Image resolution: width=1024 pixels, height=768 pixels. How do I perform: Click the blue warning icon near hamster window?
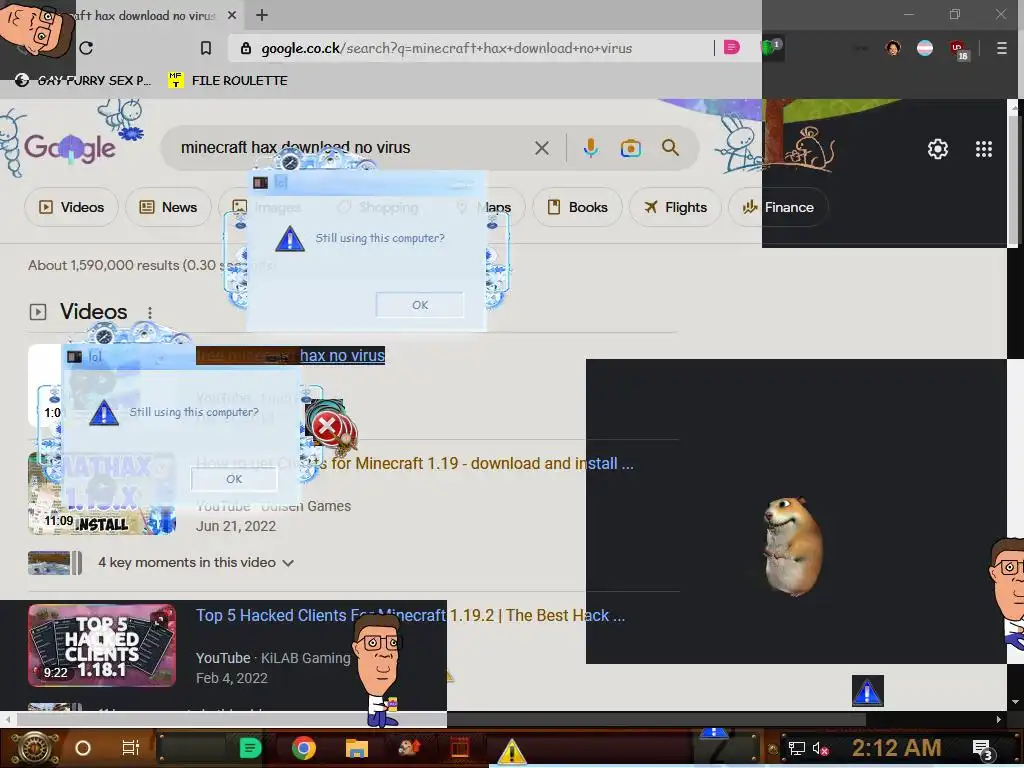868,691
